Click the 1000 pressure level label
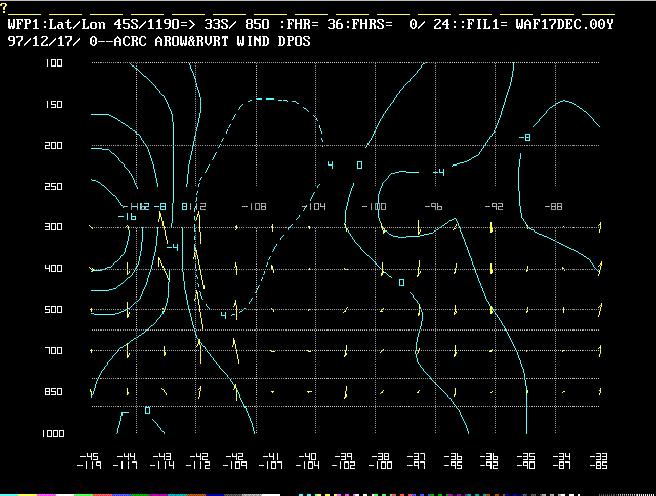Viewport: 656px width, 496px height. [x=53, y=433]
